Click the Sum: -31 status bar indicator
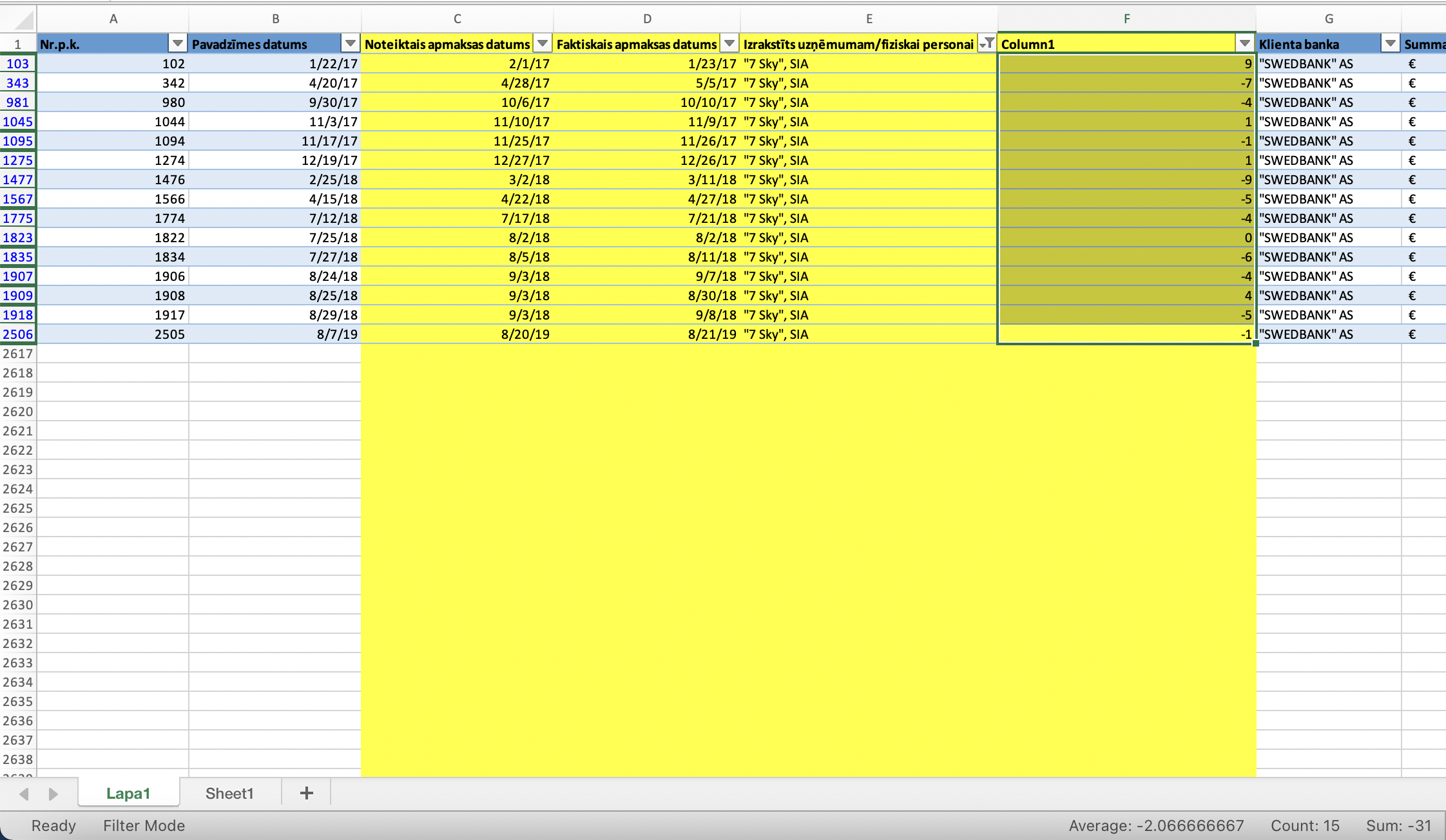 1398,826
